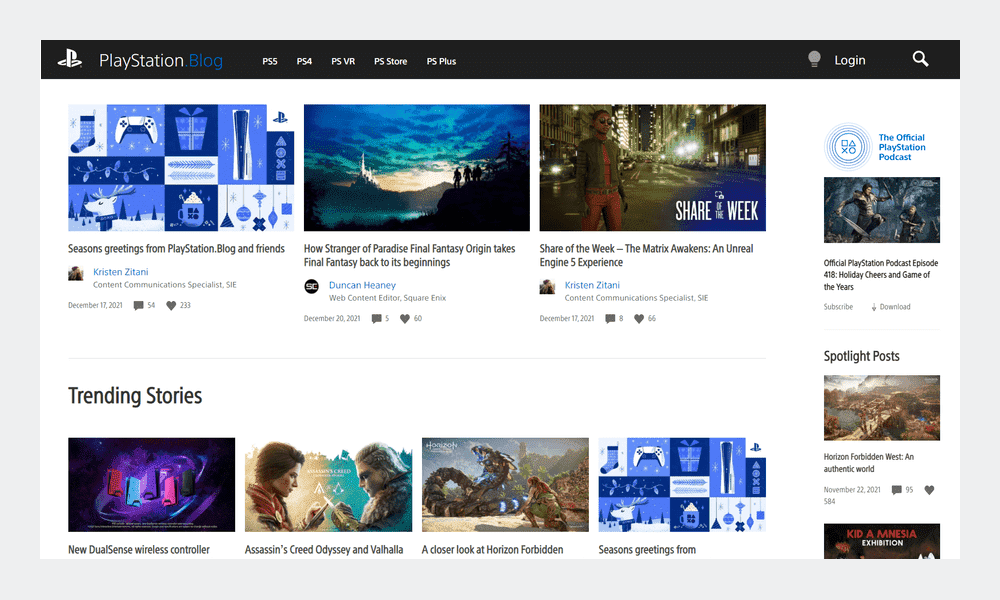This screenshot has width=1000, height=600.
Task: Click the Login link
Action: click(849, 60)
